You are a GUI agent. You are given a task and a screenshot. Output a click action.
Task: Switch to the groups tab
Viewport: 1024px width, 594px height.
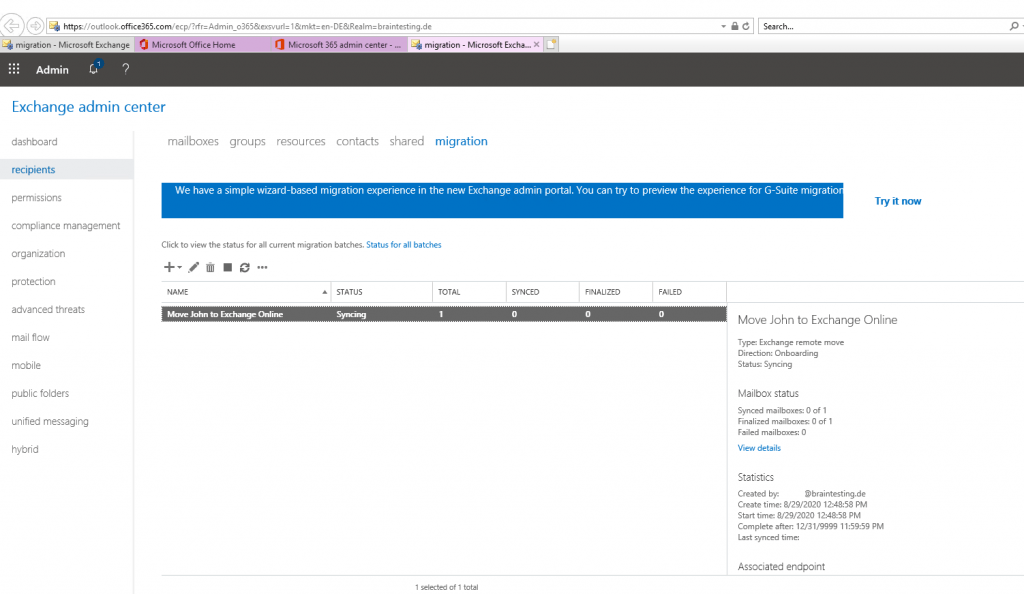click(247, 142)
